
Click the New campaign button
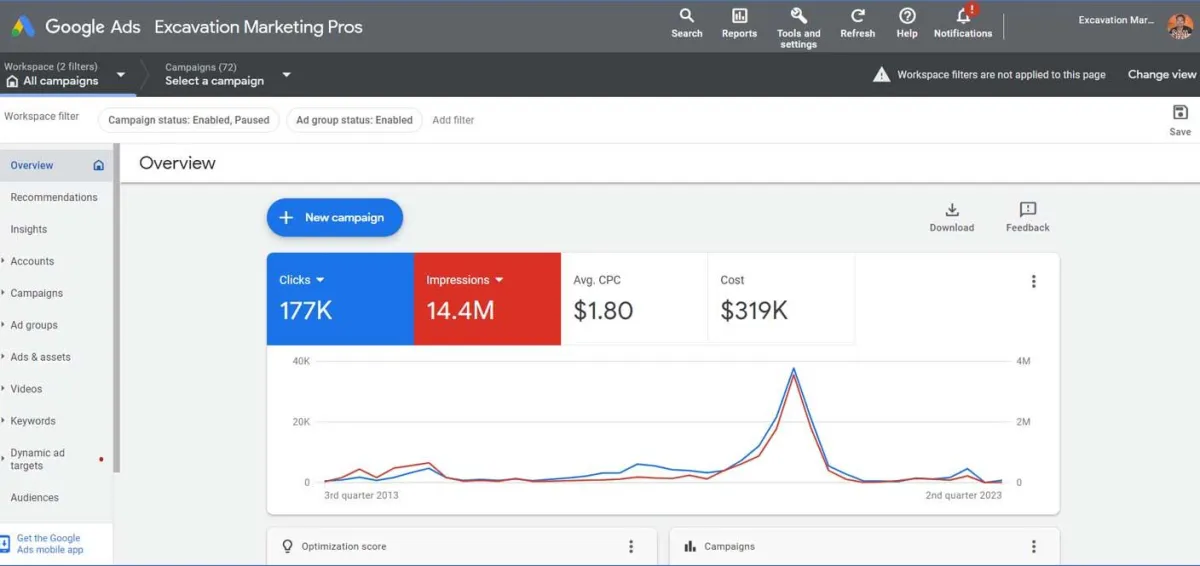pos(334,217)
